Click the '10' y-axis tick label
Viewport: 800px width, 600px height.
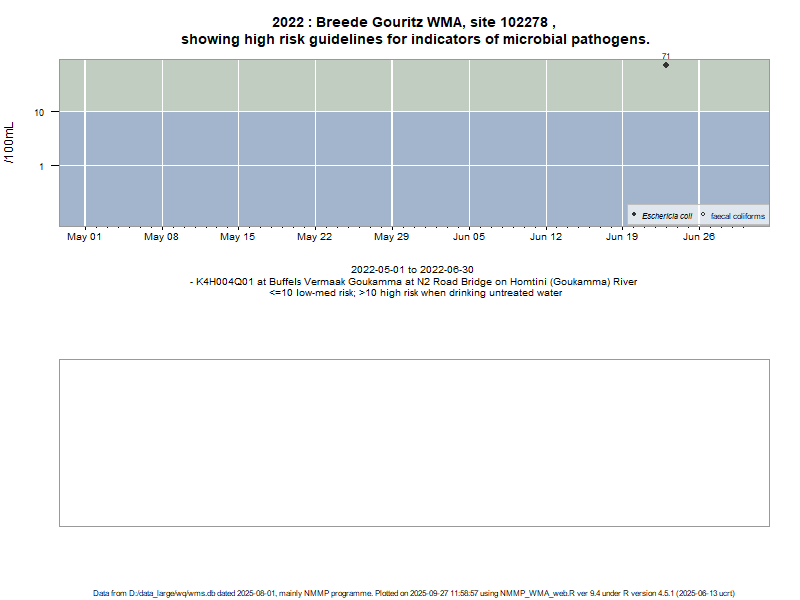(x=39, y=112)
